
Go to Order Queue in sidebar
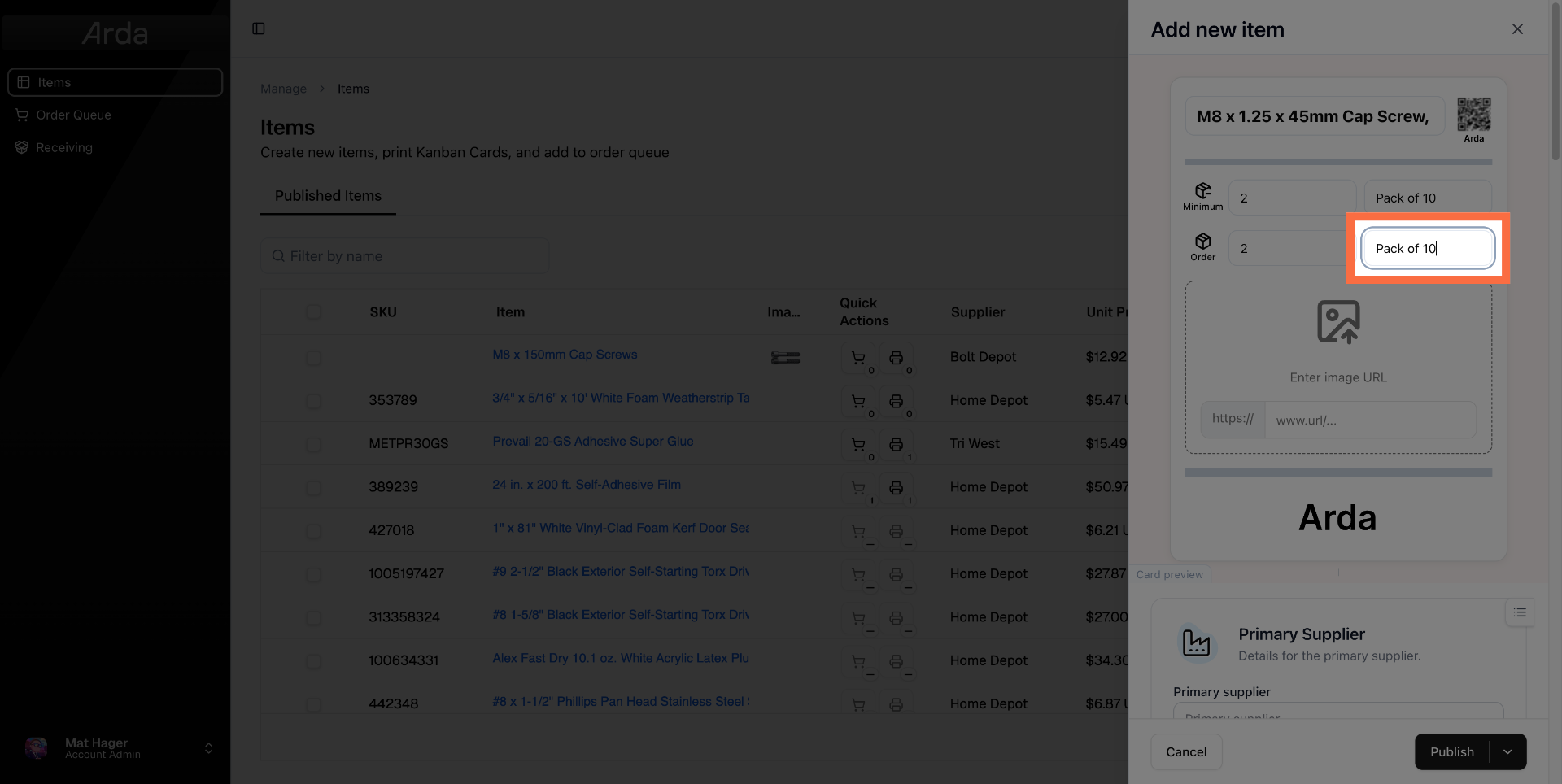[115, 115]
